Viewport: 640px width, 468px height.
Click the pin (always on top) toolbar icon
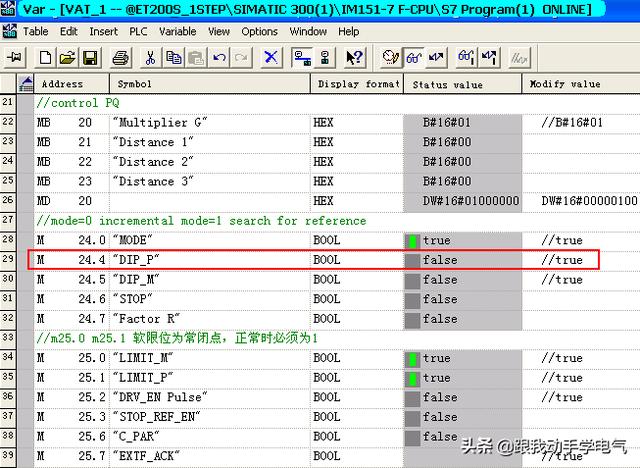(15, 58)
